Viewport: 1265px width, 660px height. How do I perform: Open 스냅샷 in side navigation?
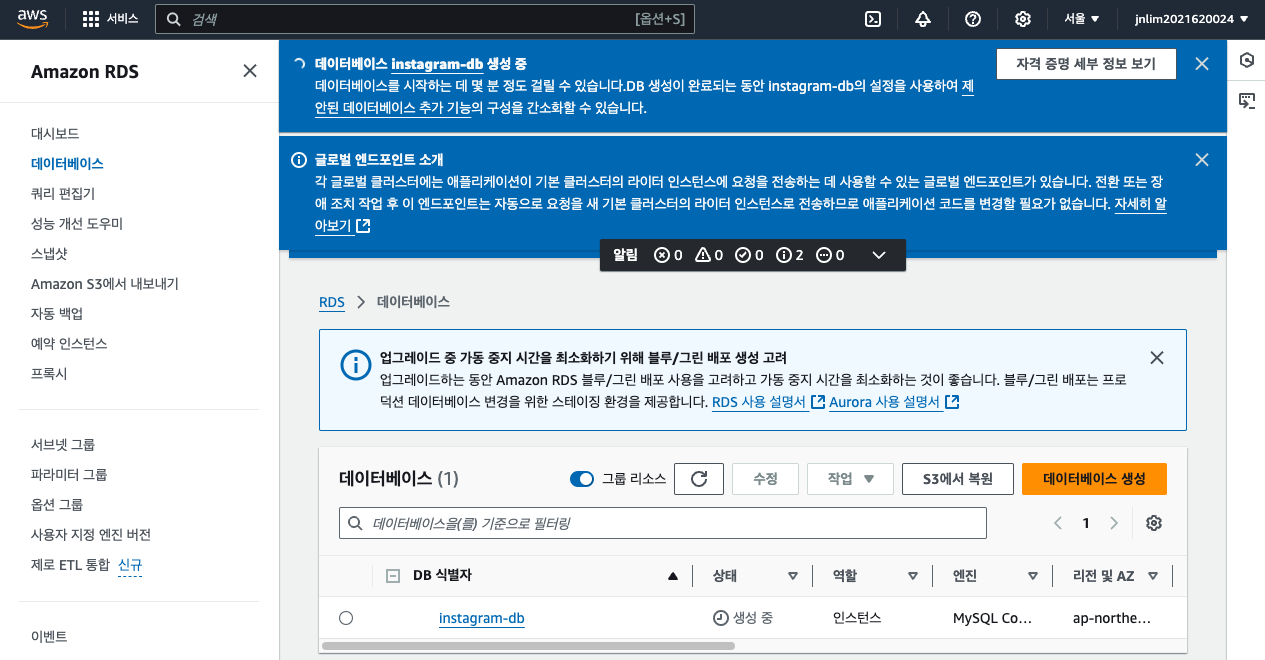click(49, 253)
